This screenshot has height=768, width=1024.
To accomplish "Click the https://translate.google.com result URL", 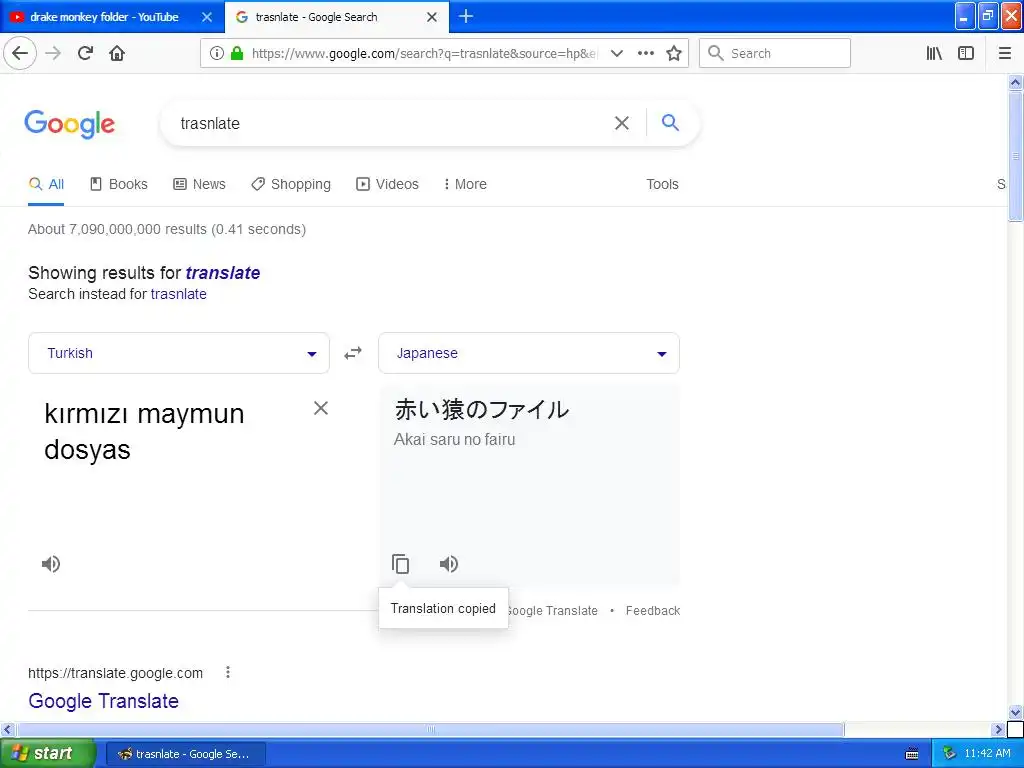I will coord(115,673).
